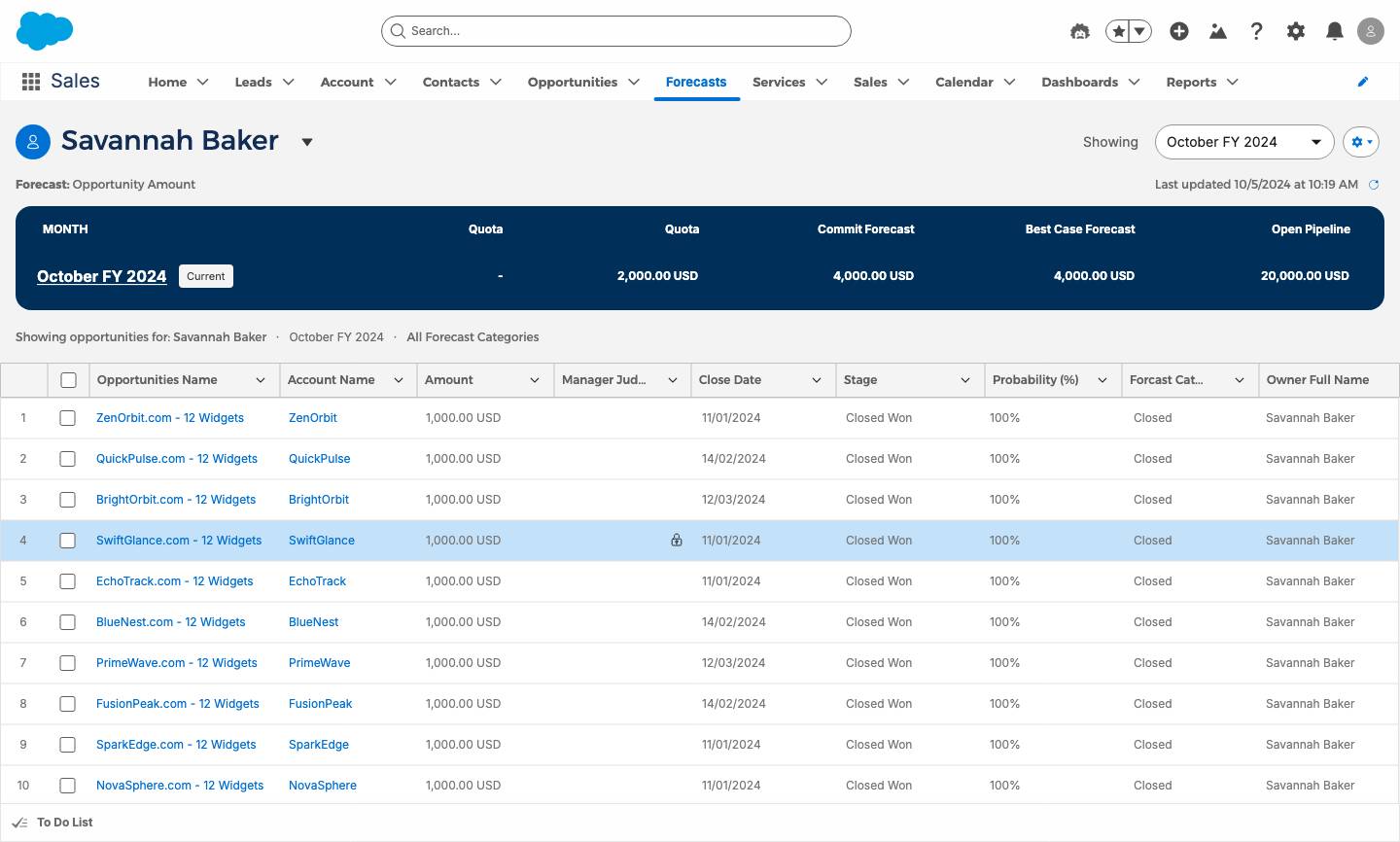Expand the Close Date column menu

coord(817,380)
